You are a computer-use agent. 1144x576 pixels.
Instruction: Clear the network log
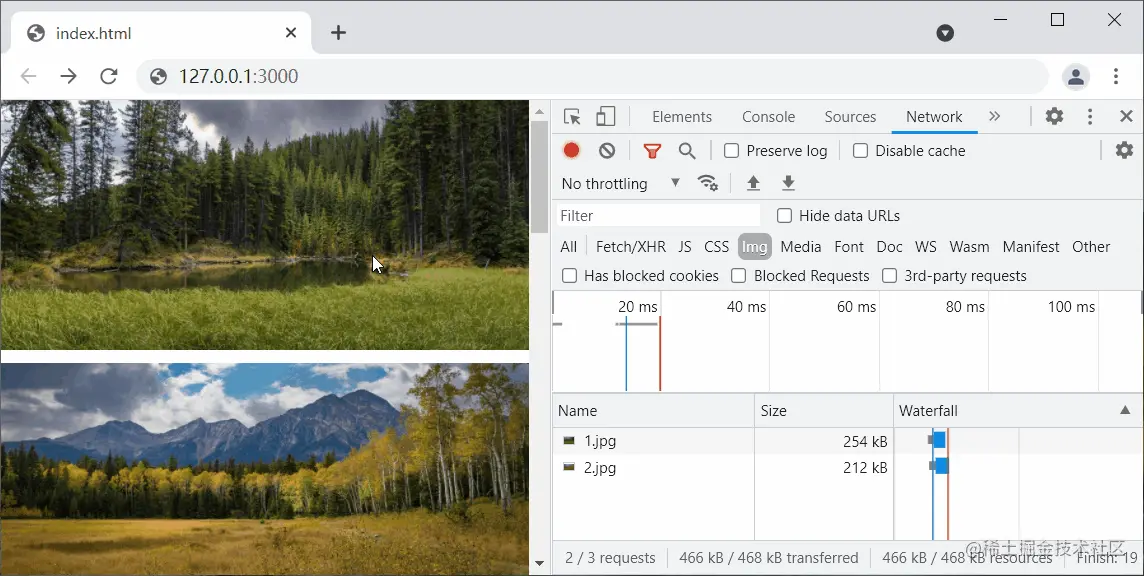tap(607, 150)
